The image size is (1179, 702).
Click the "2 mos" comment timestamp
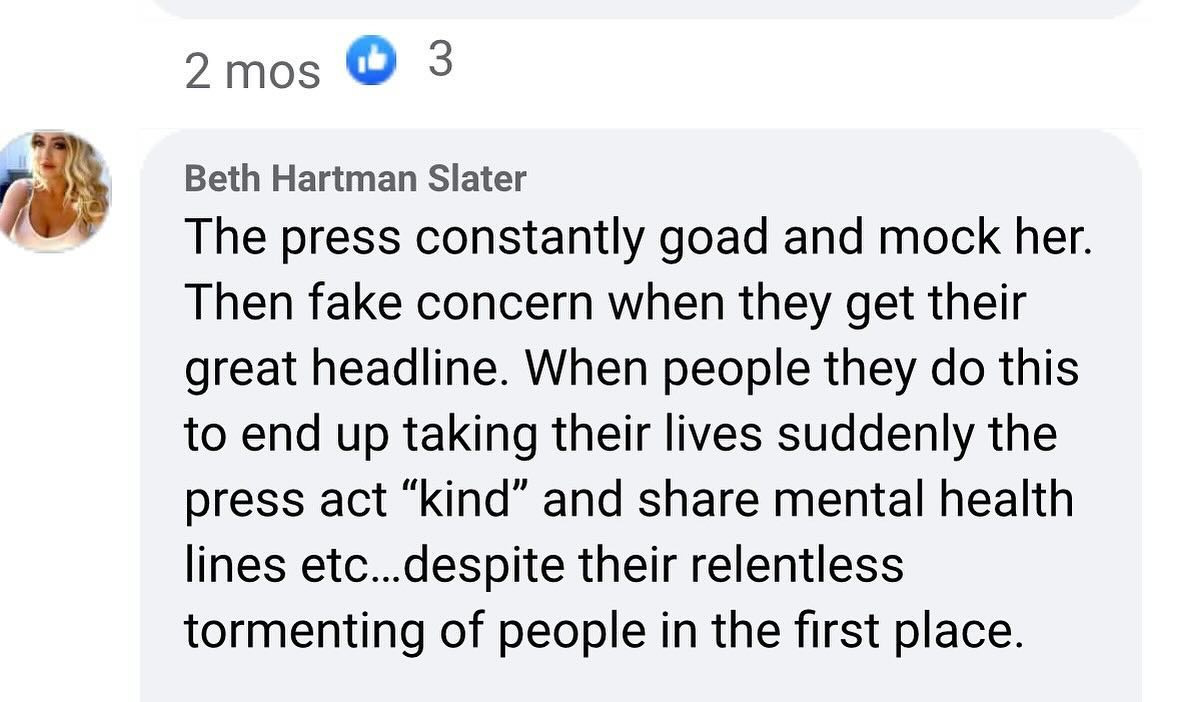tap(252, 71)
